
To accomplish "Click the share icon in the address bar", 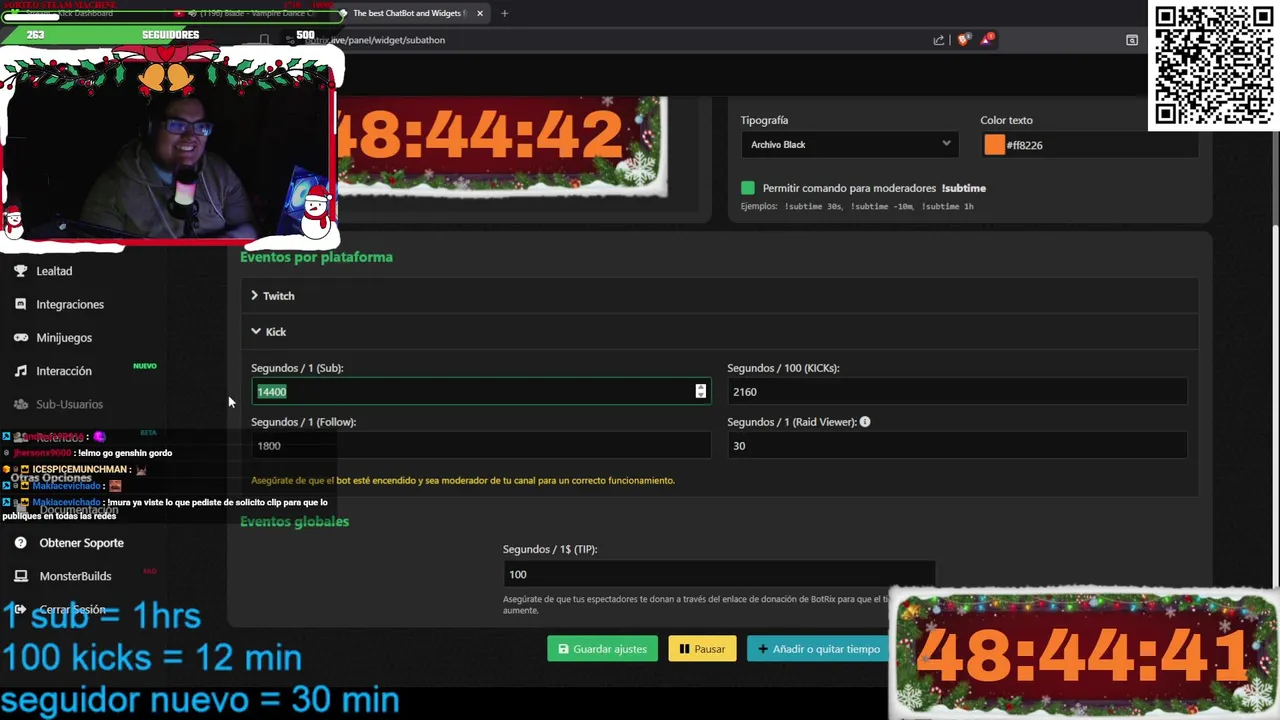I will (x=938, y=40).
